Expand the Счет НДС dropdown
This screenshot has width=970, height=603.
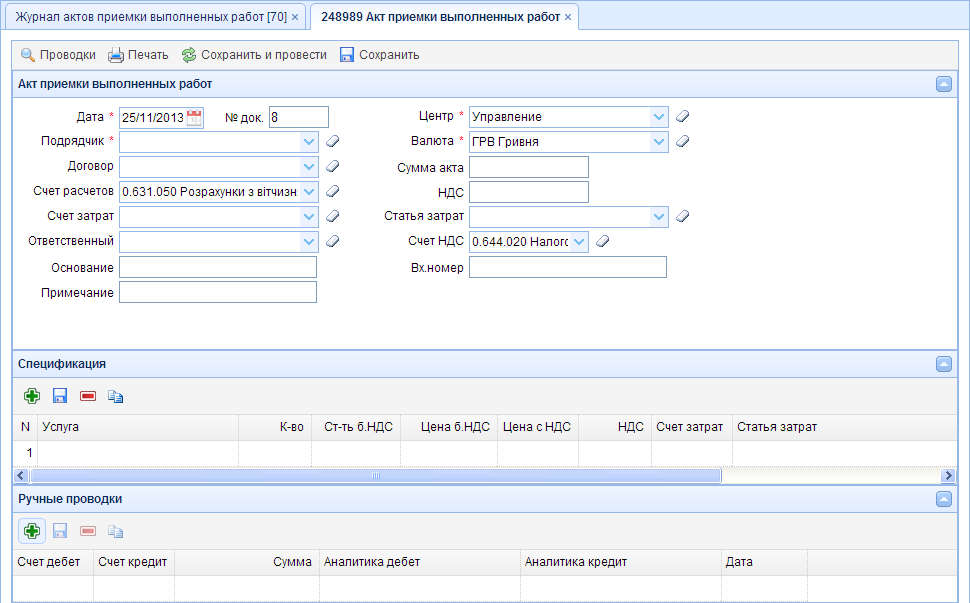point(580,242)
